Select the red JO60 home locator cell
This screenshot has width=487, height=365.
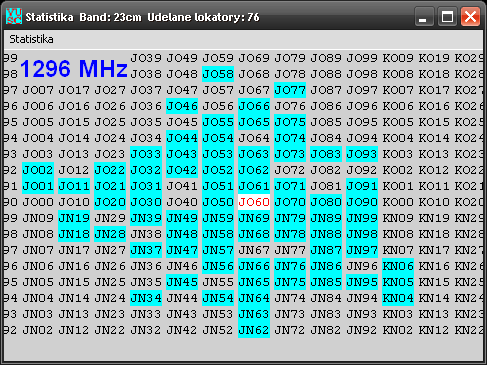coord(254,202)
